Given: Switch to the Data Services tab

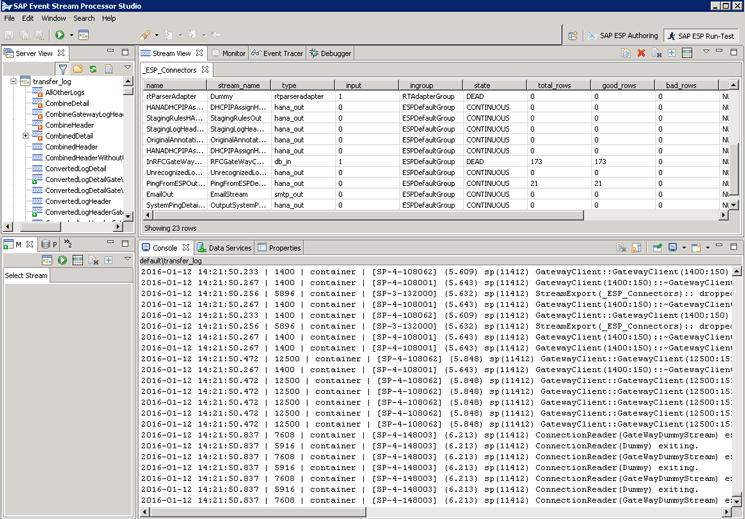Looking at the screenshot, I should 223,247.
